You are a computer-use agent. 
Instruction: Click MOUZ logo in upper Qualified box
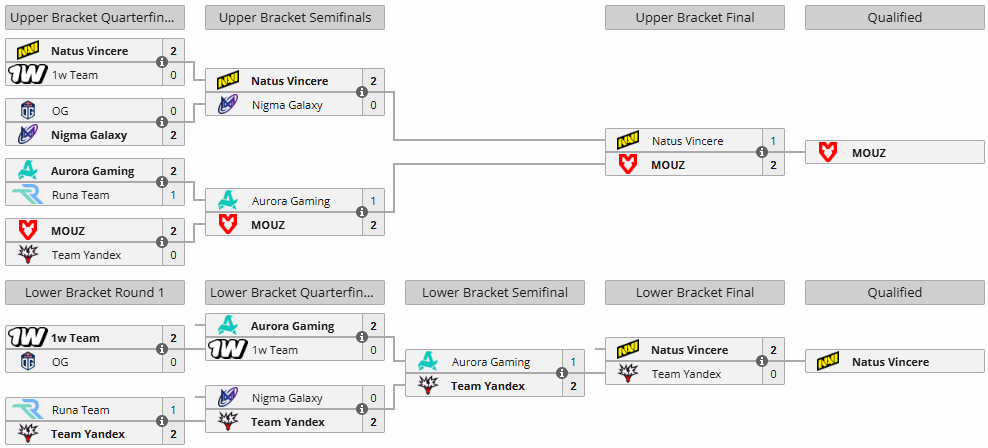pyautogui.click(x=828, y=153)
